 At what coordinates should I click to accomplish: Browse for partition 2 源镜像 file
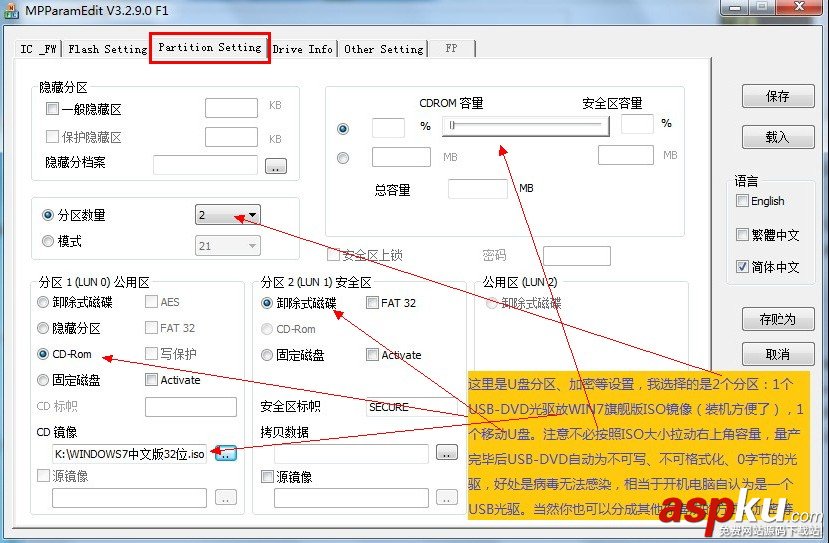pos(447,497)
